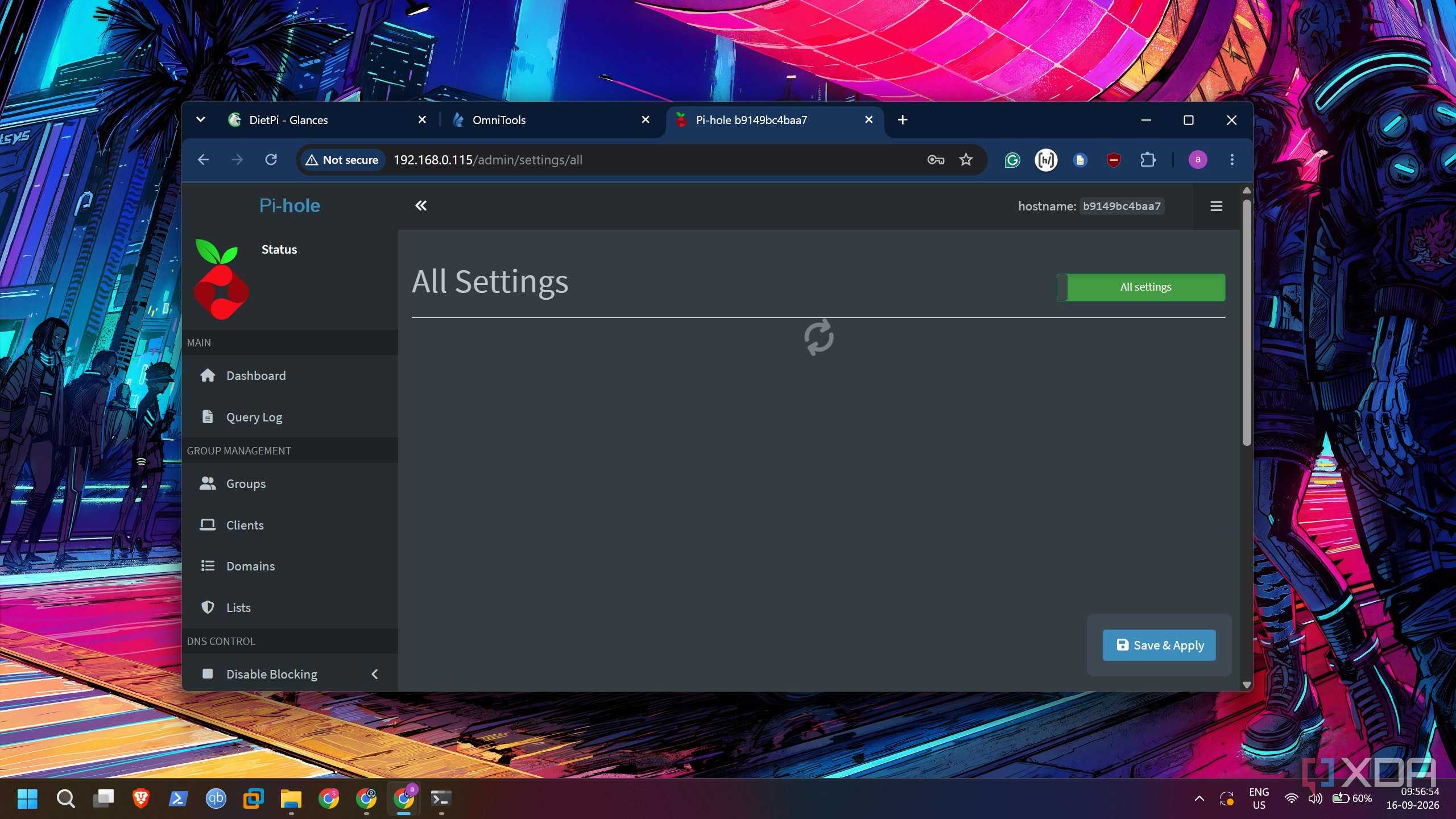The height and width of the screenshot is (819, 1456).
Task: Click the address bar URL
Action: (x=488, y=160)
